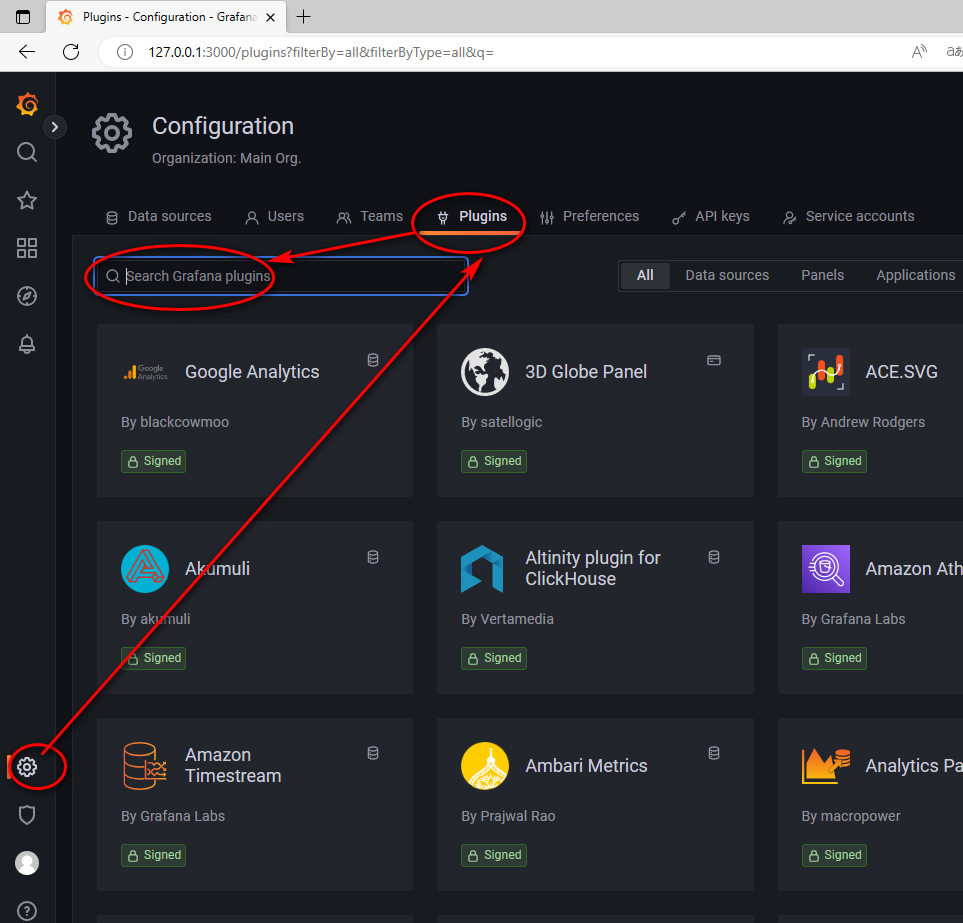Filter plugins by Applications type

(x=916, y=275)
